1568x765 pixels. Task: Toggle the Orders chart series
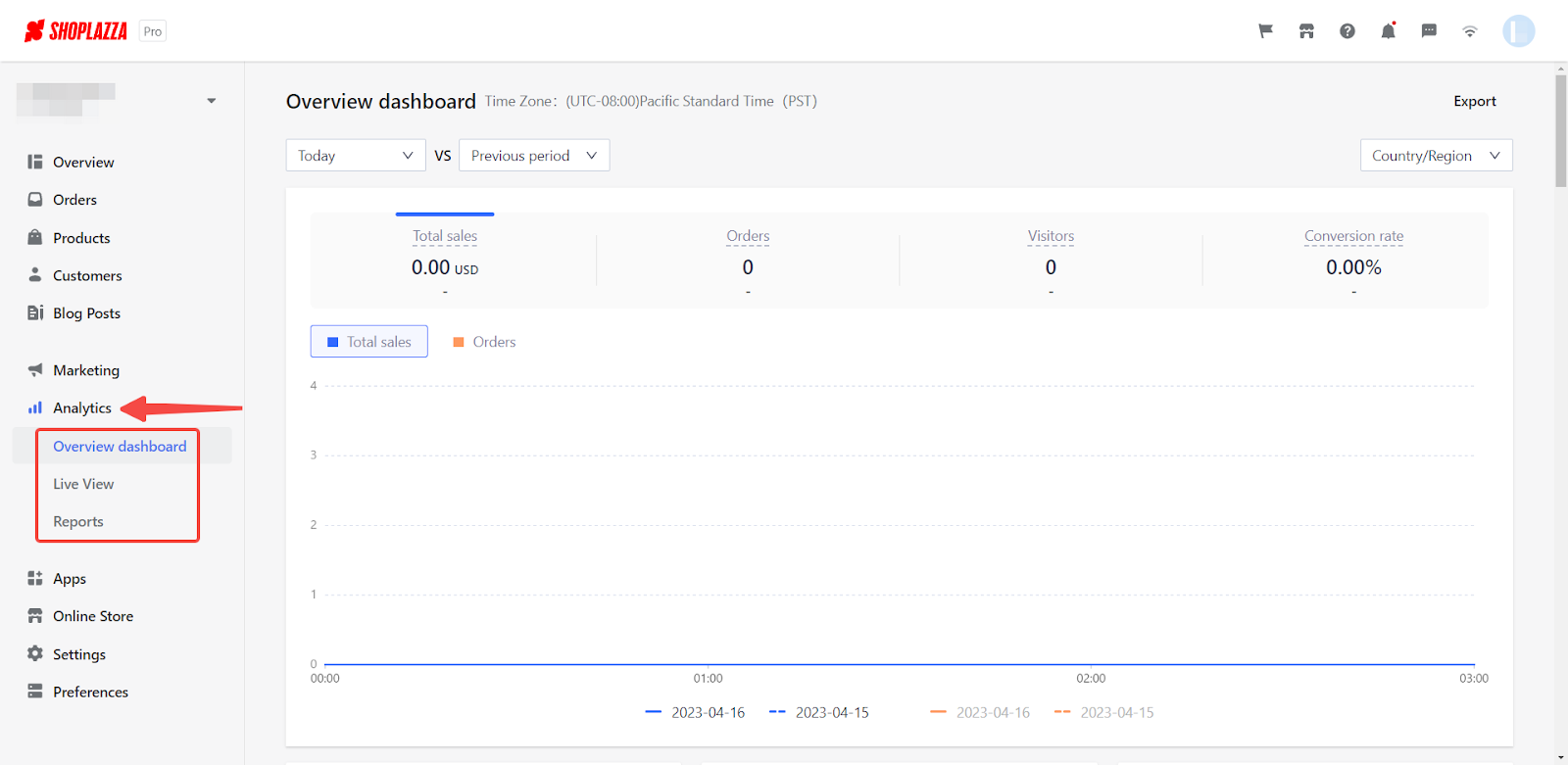[484, 342]
